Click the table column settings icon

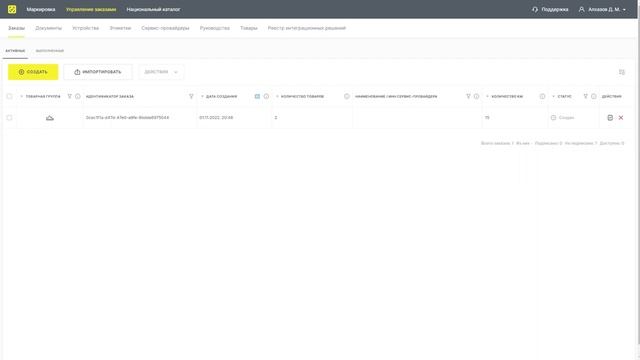(x=622, y=72)
